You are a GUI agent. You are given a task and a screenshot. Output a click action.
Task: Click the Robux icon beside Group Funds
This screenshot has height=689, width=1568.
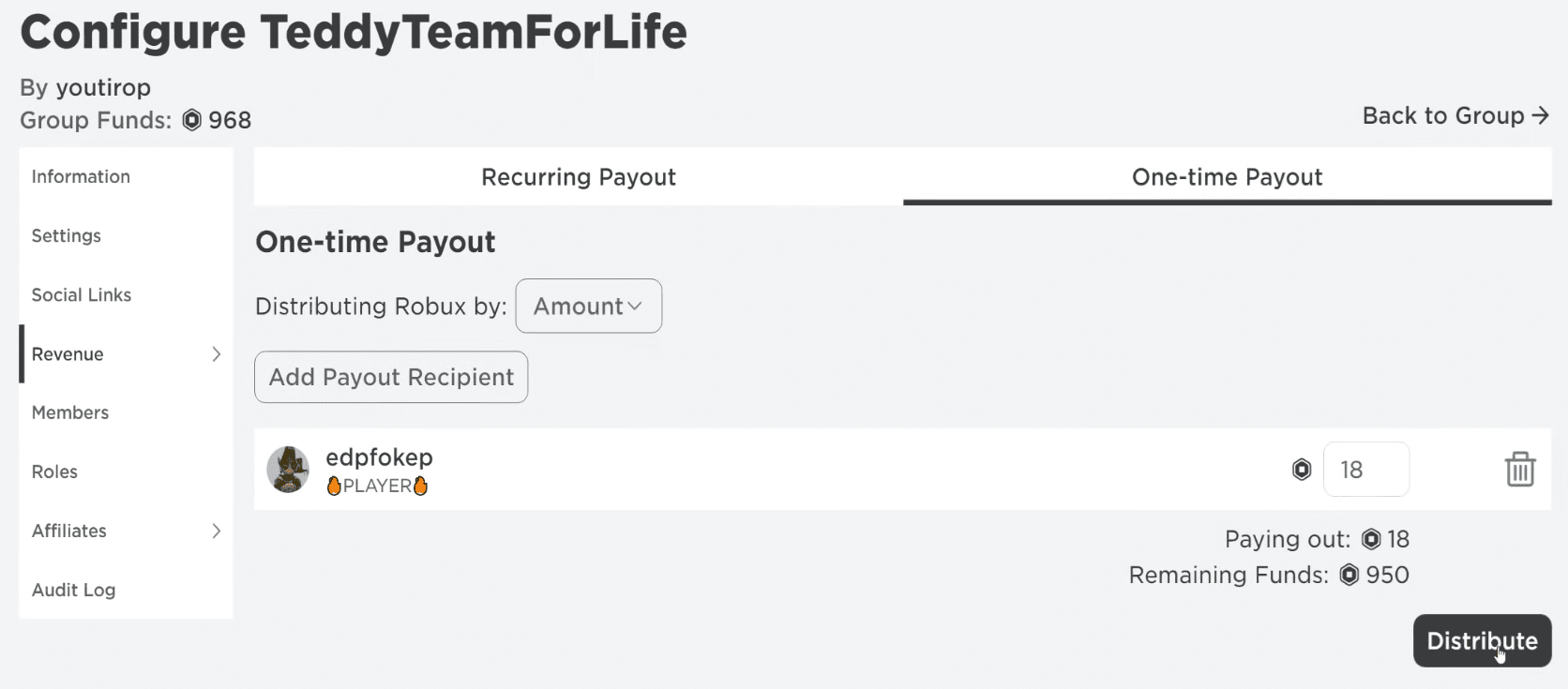coord(192,120)
